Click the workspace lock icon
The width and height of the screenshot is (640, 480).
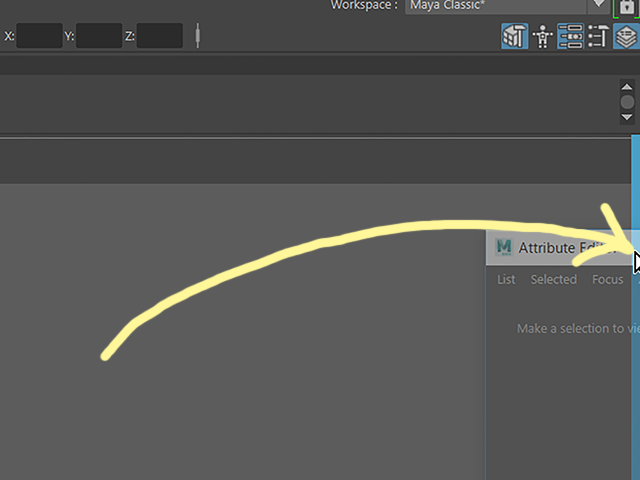627,7
